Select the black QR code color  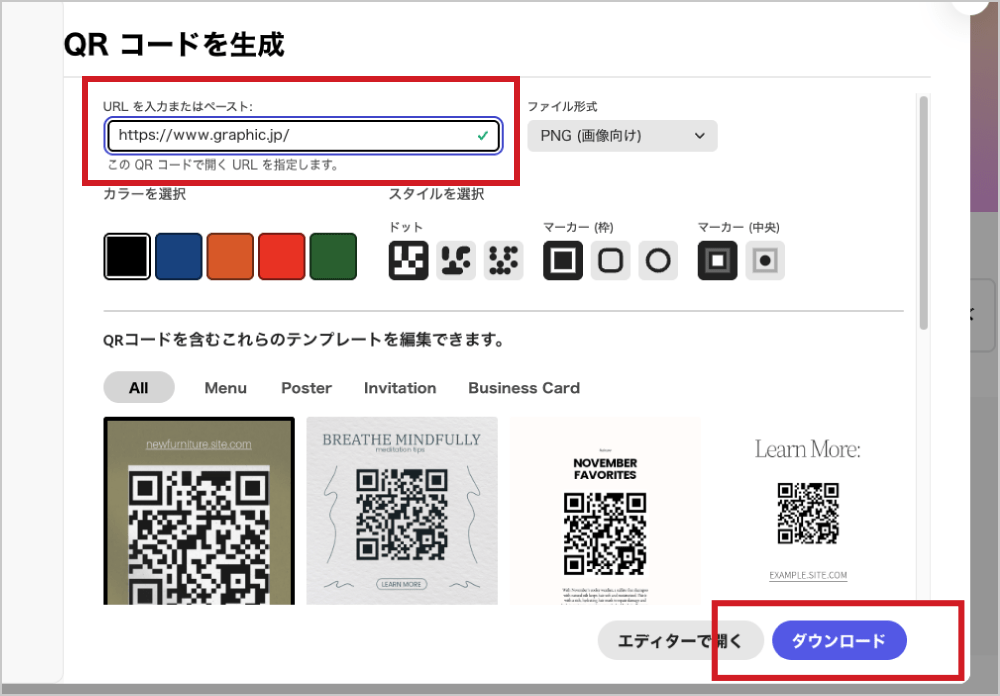[x=126, y=255]
